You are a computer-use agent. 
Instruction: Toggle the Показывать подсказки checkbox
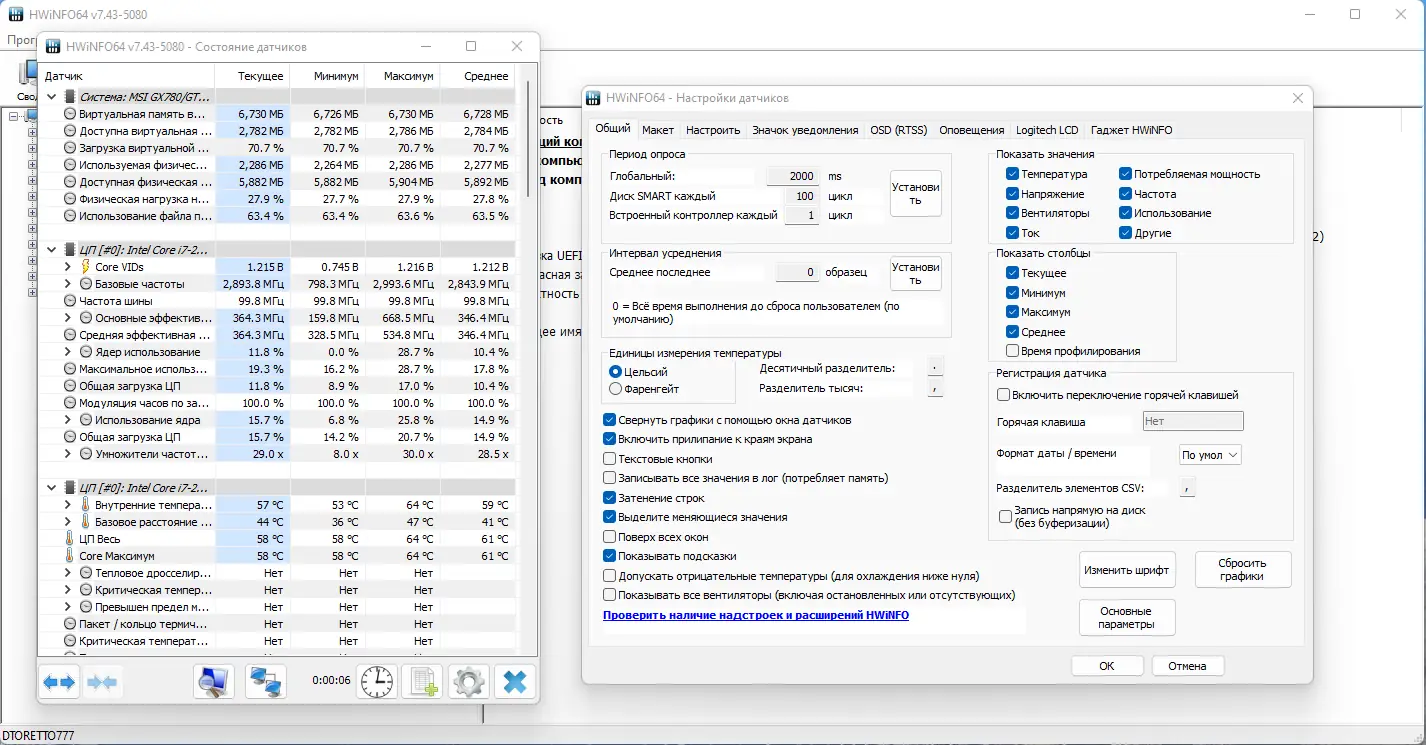pyautogui.click(x=610, y=556)
